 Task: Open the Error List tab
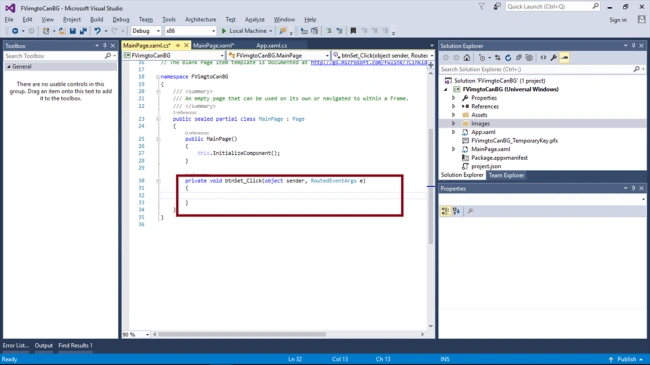click(16, 346)
